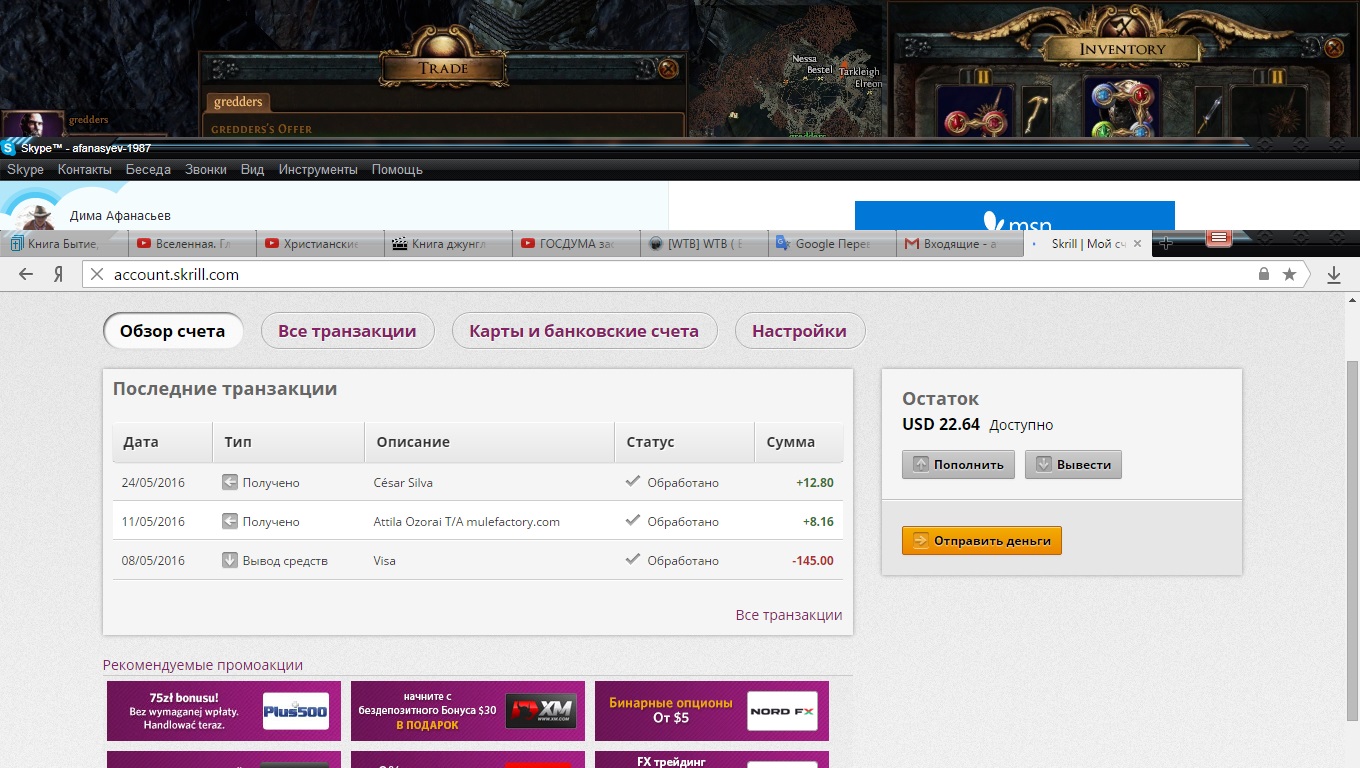Select Обзор счета account tab
This screenshot has width=1360, height=768.
[173, 331]
